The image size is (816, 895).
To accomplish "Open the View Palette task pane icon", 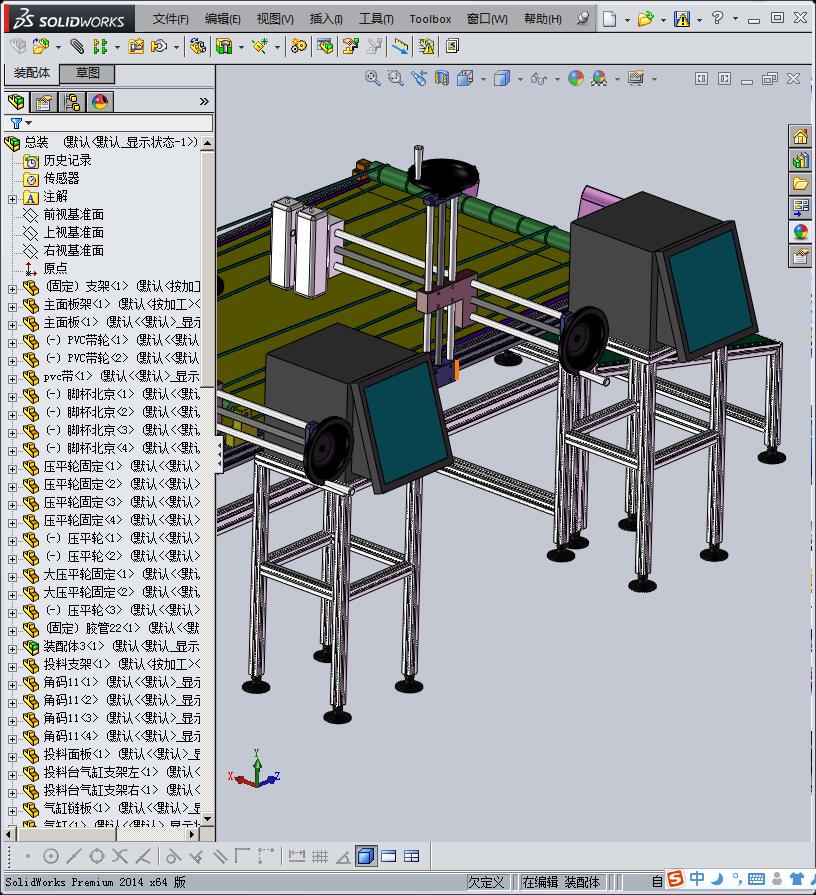I will tap(800, 208).
